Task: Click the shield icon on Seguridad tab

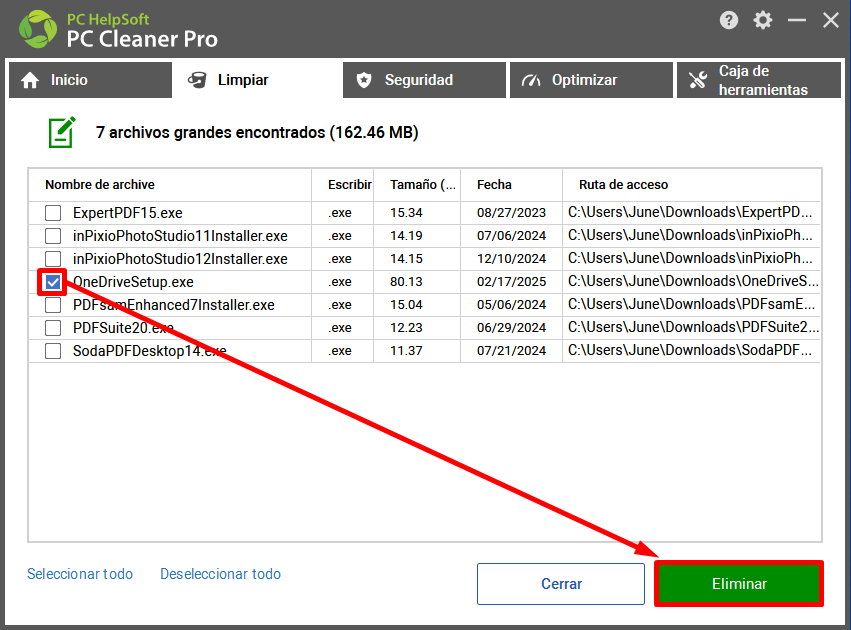Action: tap(364, 80)
